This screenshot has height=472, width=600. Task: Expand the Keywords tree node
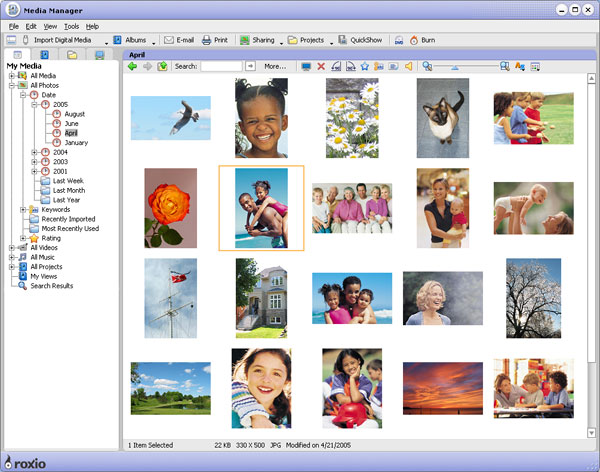coord(23,209)
